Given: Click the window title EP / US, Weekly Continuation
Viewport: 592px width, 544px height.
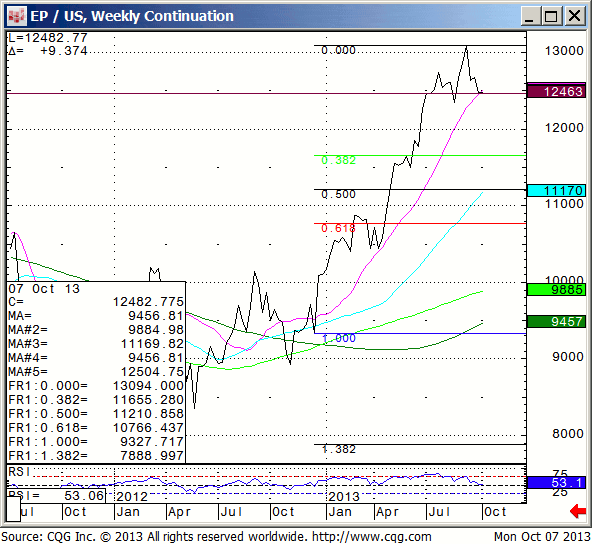Looking at the screenshot, I should click(132, 16).
